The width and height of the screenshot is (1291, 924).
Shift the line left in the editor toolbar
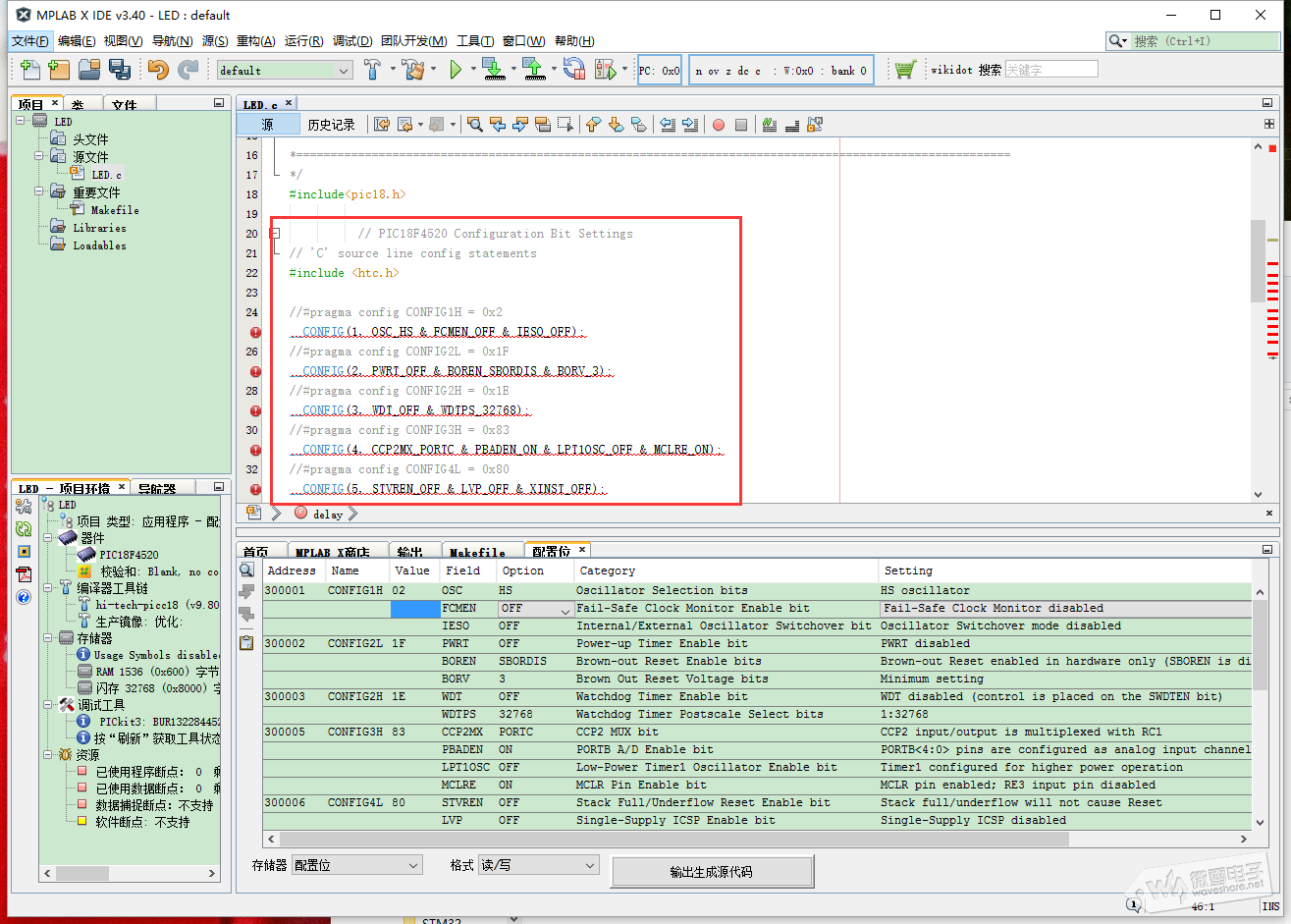tap(668, 125)
